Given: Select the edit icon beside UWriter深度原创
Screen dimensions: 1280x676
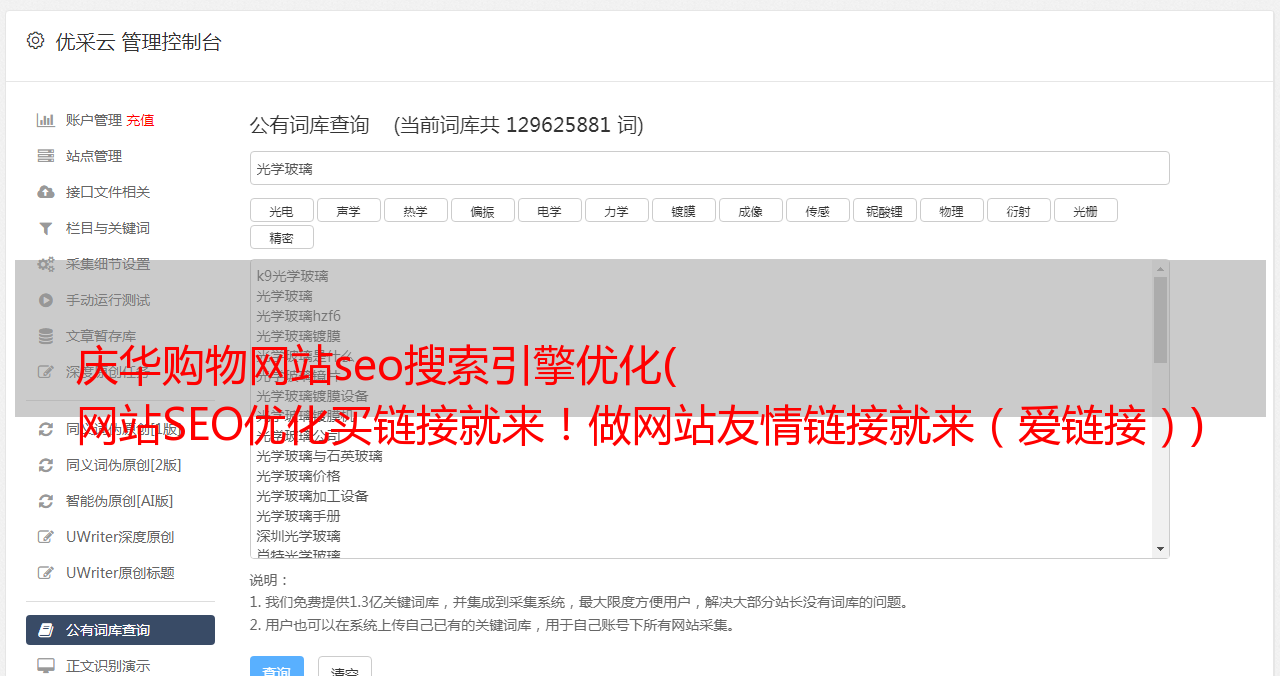Looking at the screenshot, I should pyautogui.click(x=45, y=537).
